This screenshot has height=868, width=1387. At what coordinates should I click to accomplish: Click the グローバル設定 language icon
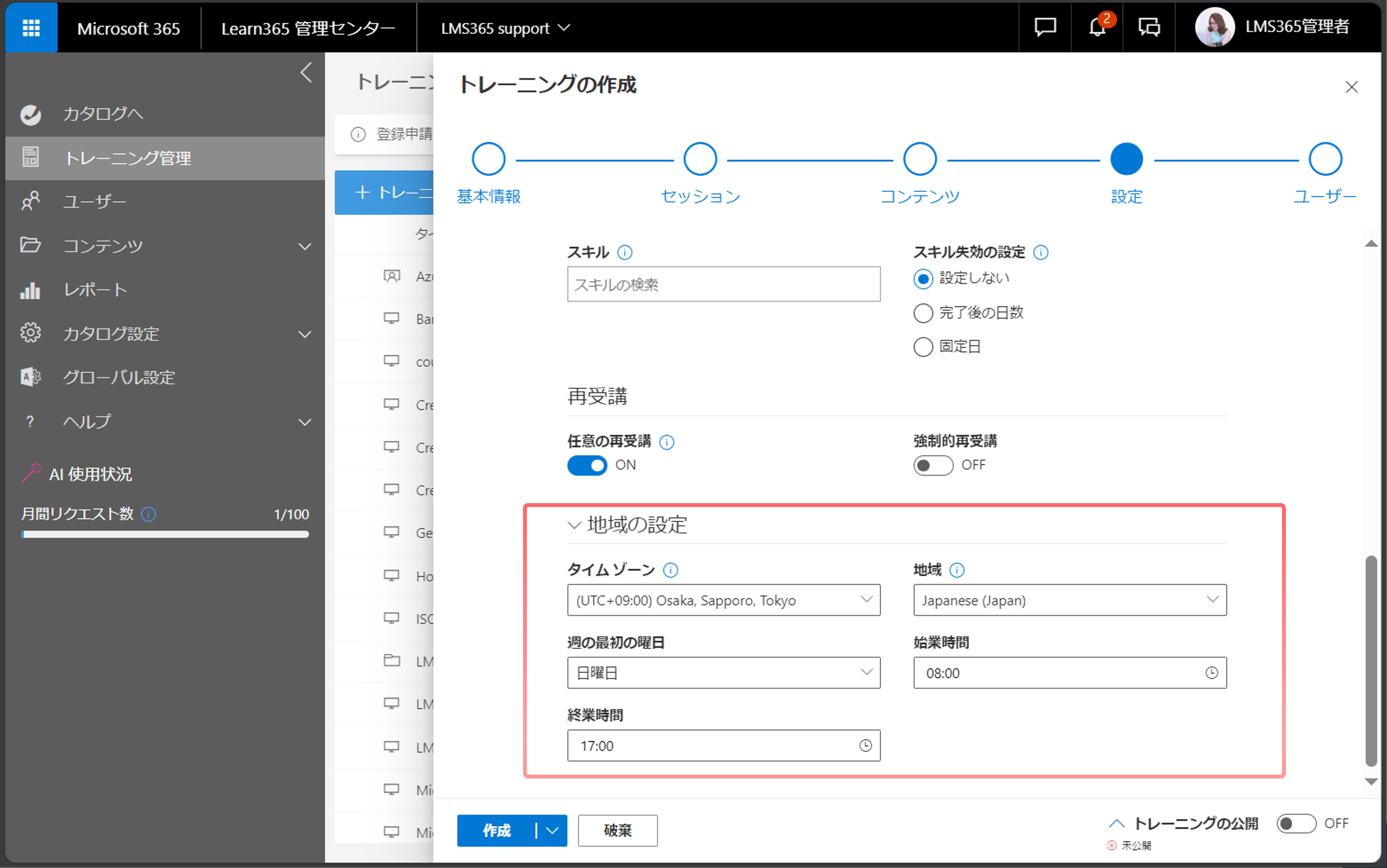click(31, 377)
